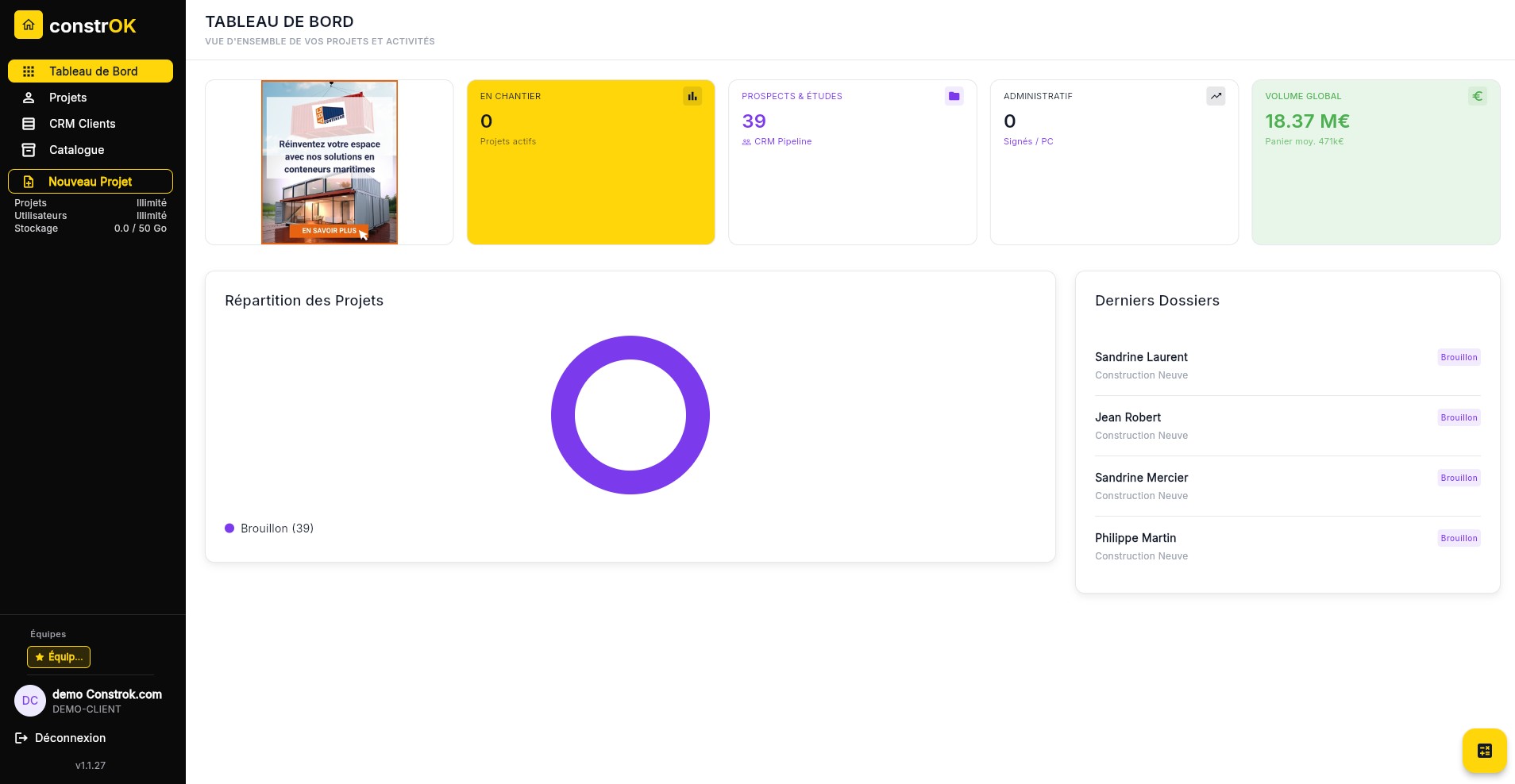Click the constrOK home logo icon
The image size is (1515, 784).
pyautogui.click(x=29, y=25)
